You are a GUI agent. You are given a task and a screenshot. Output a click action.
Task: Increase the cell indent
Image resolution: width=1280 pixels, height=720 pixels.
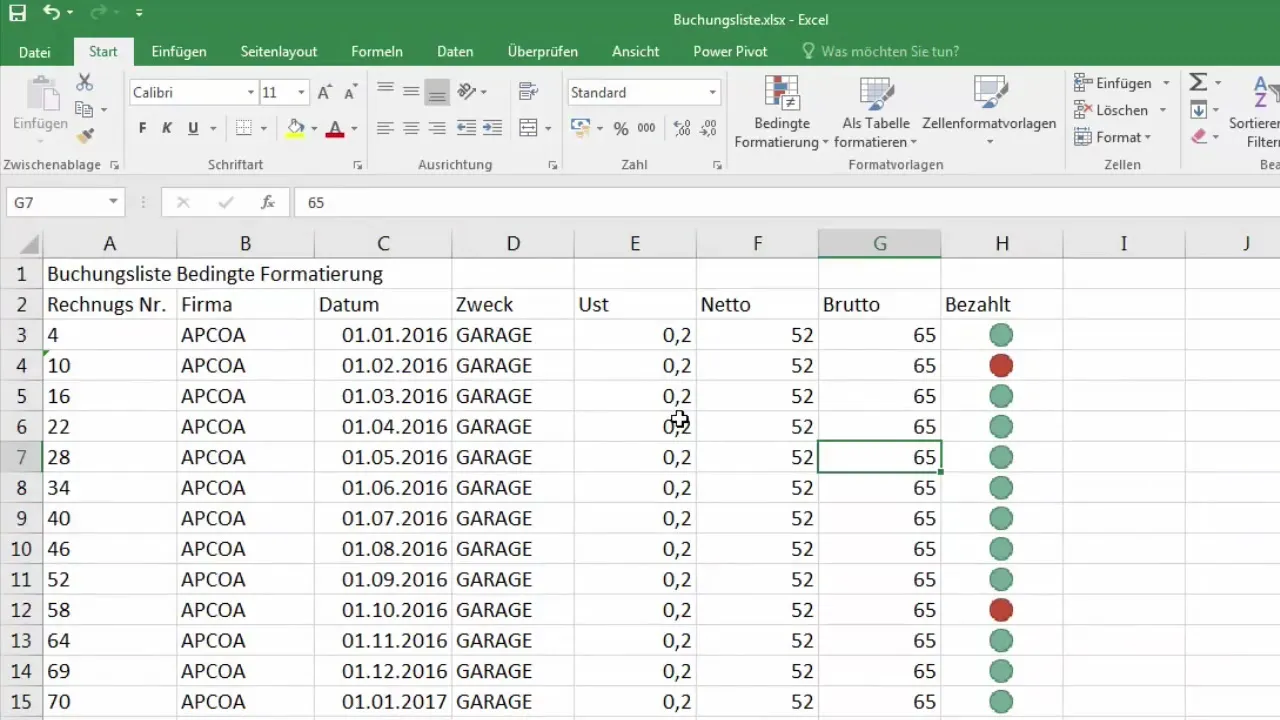click(x=493, y=128)
